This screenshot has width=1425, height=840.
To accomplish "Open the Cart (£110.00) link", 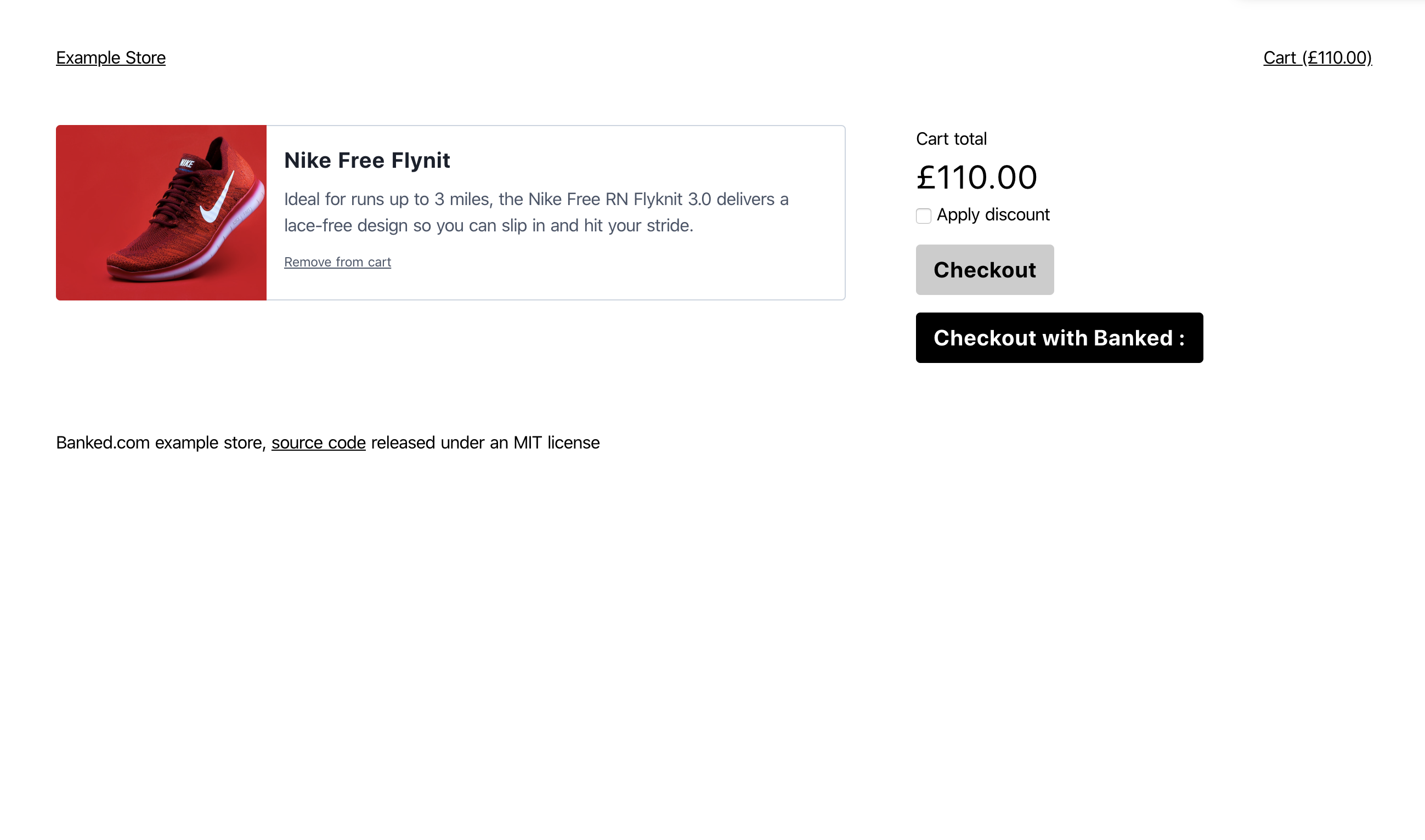I will (x=1317, y=58).
